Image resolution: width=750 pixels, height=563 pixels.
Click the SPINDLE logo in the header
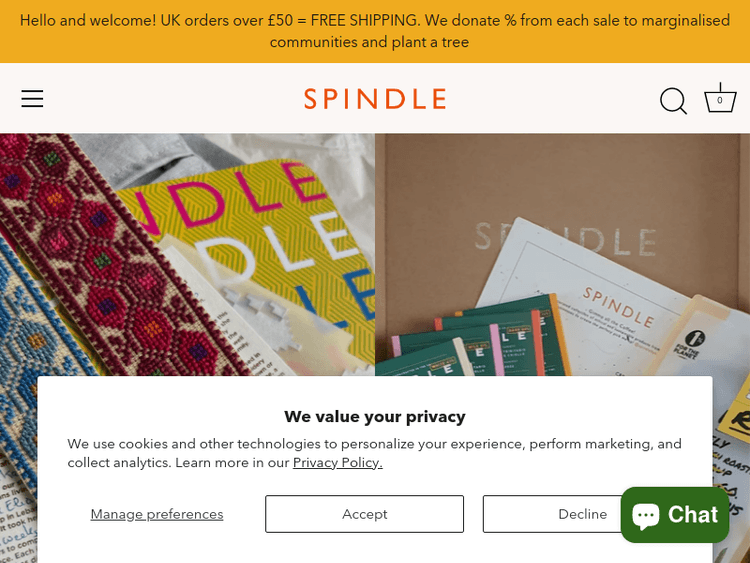[375, 99]
